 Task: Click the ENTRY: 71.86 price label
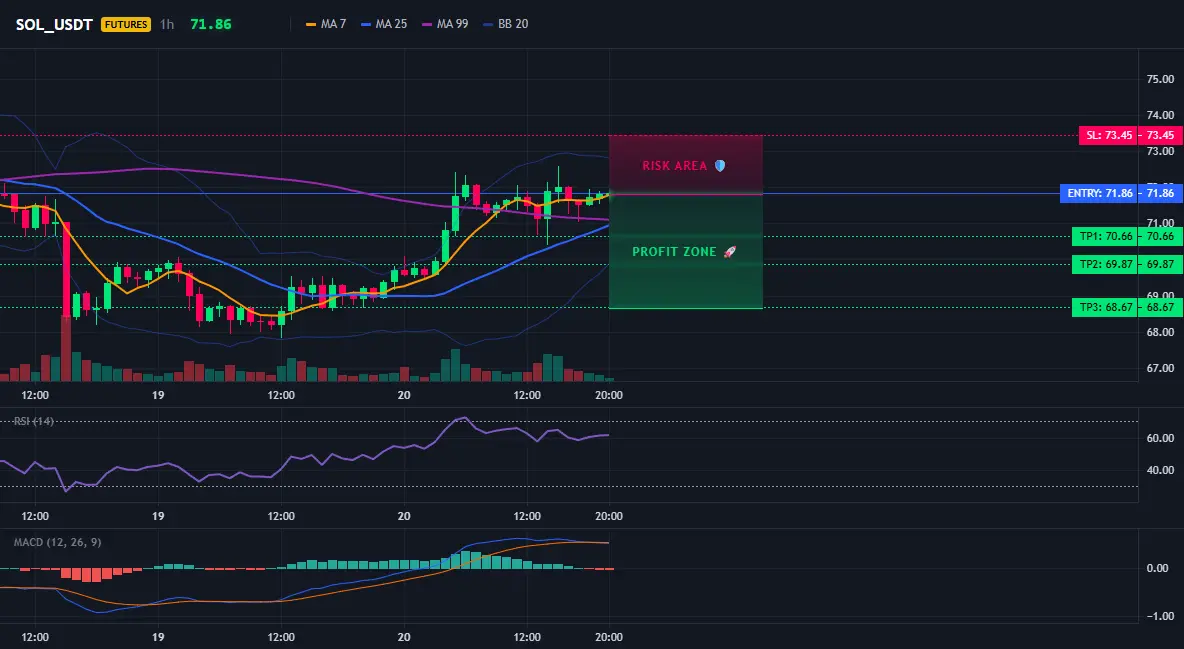pos(1099,193)
